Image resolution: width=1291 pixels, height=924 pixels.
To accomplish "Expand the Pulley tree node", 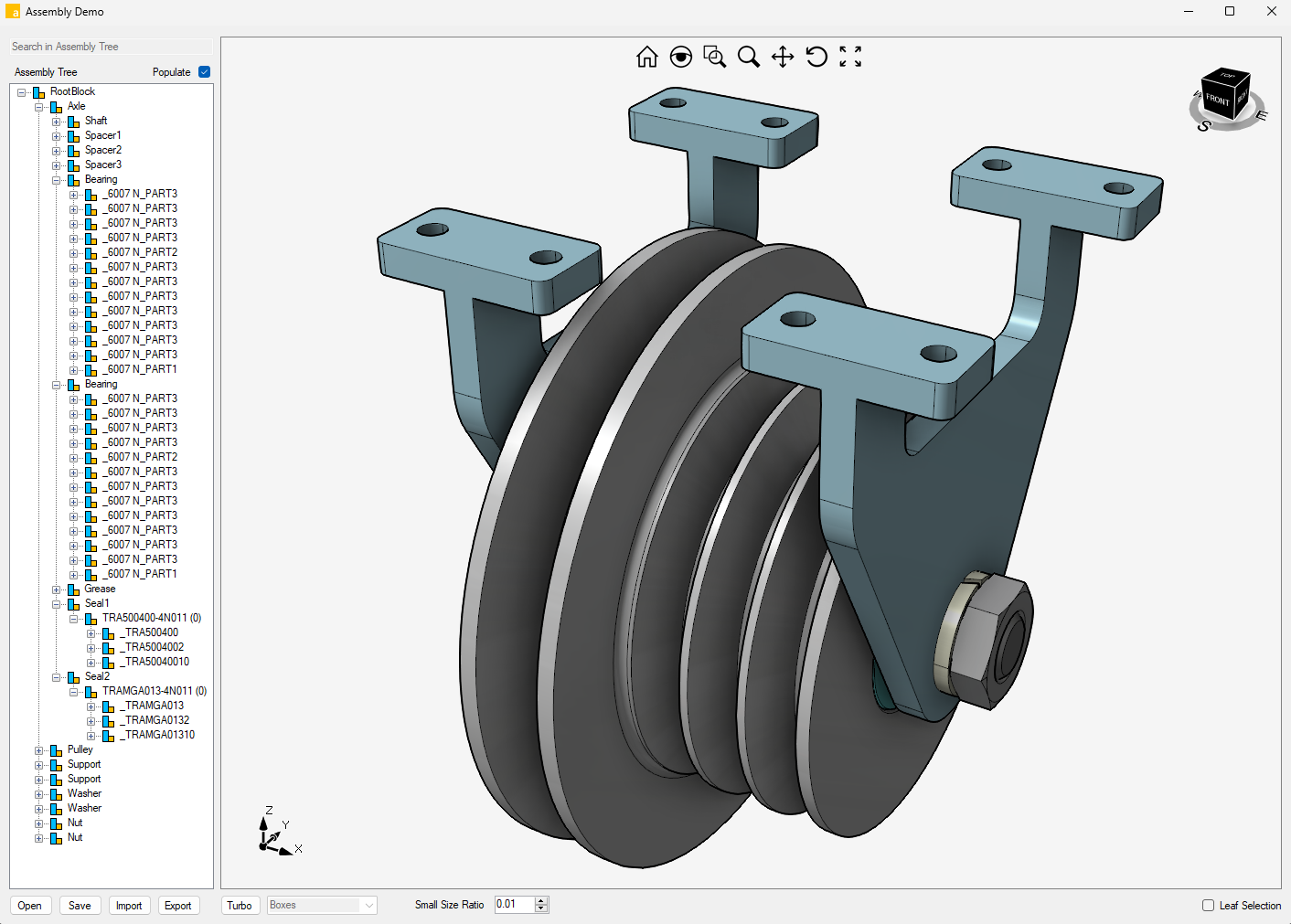I will click(39, 750).
